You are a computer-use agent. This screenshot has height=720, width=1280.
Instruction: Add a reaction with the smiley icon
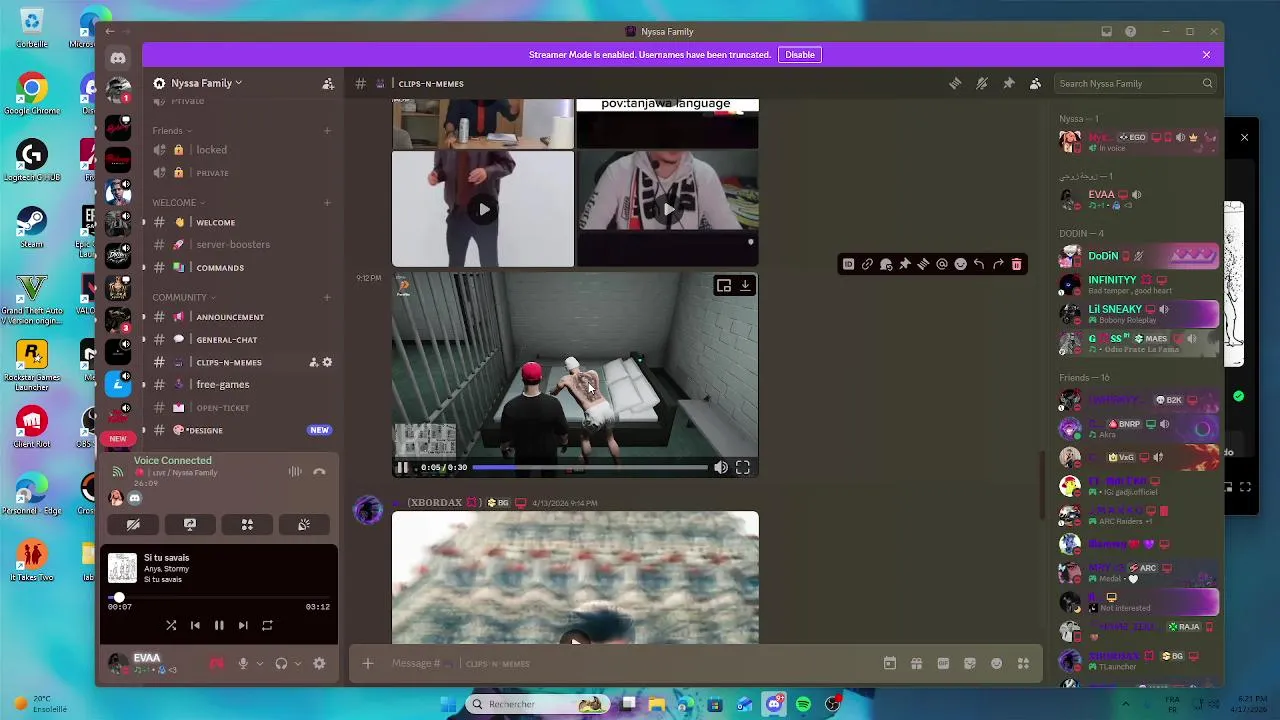[x=960, y=264]
